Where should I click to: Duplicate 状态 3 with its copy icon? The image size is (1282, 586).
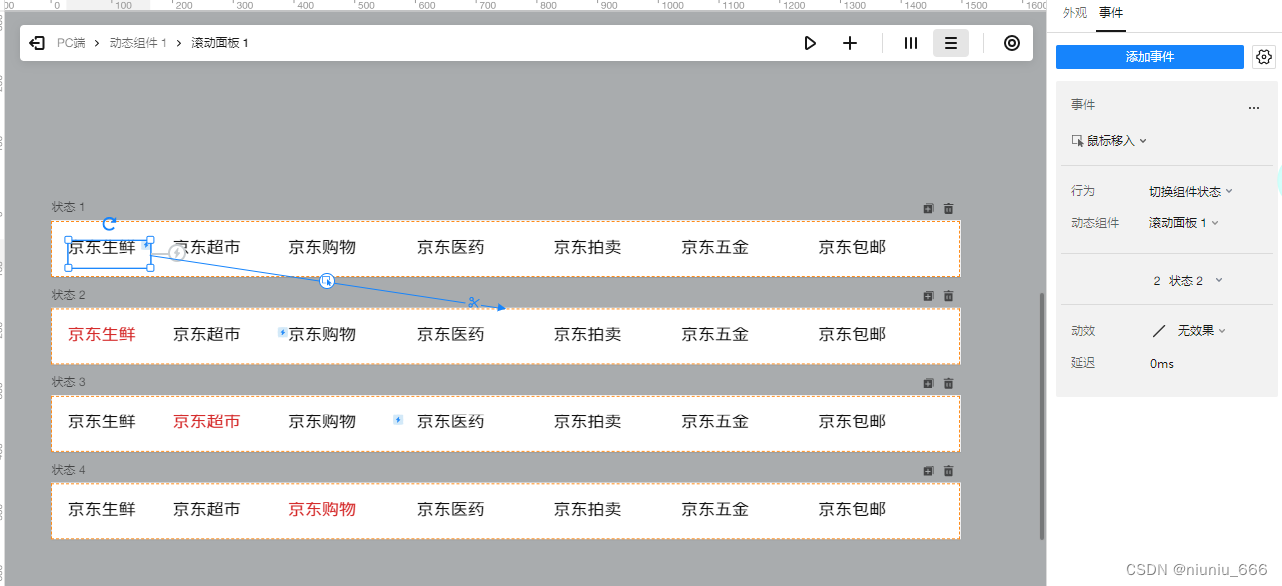tap(928, 383)
